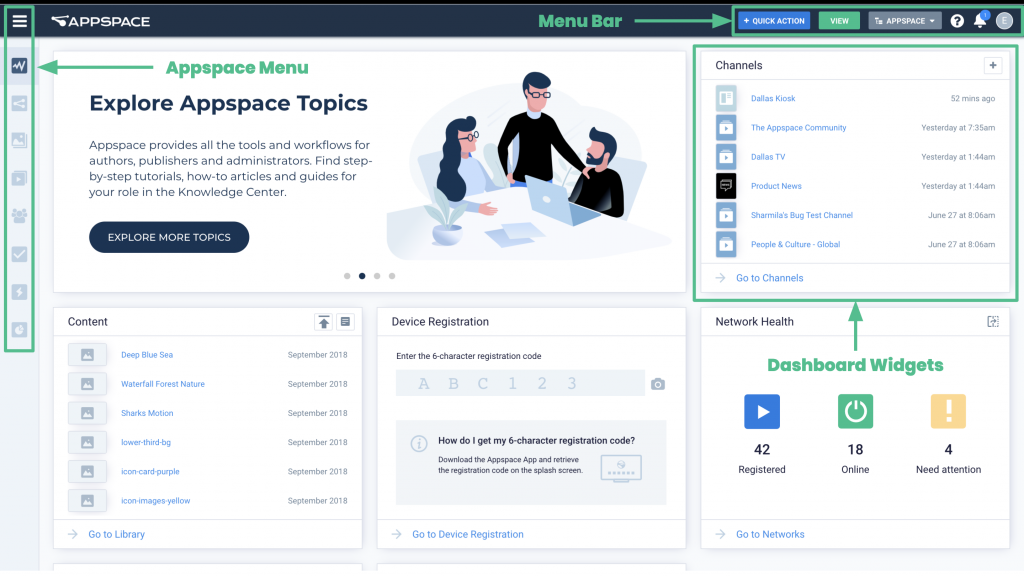Open the Dallas Kiosk channel

coord(773,99)
